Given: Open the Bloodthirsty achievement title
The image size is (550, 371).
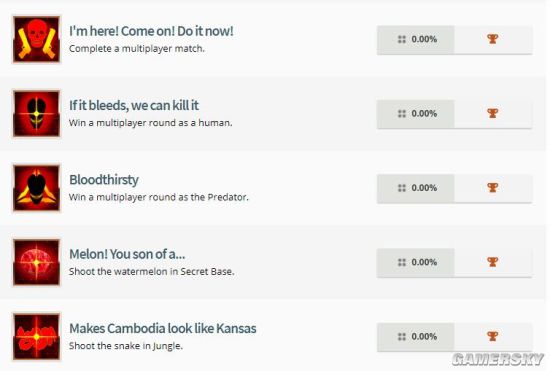Looking at the screenshot, I should (104, 180).
